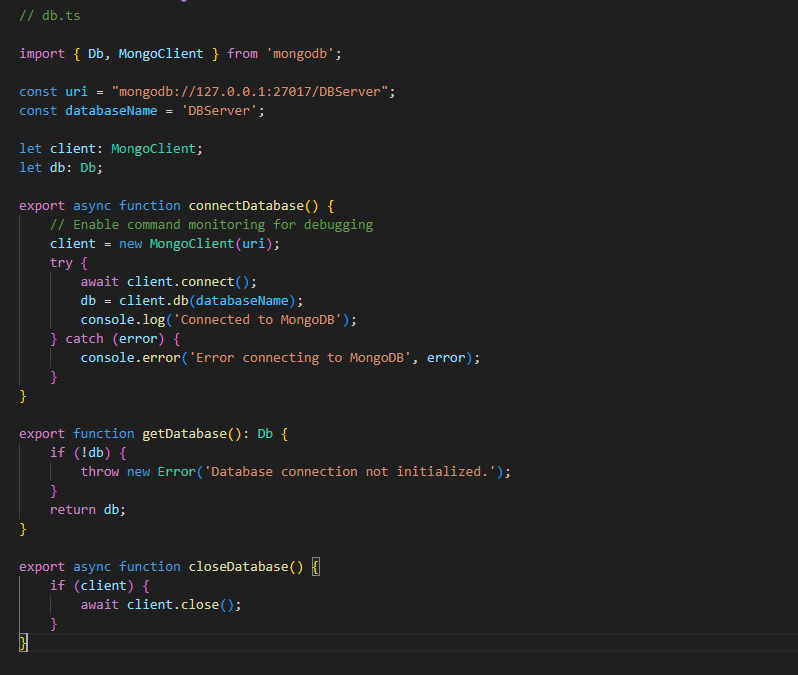798x675 pixels.
Task: Click the '// db.ts' comment line
Action: coord(46,15)
